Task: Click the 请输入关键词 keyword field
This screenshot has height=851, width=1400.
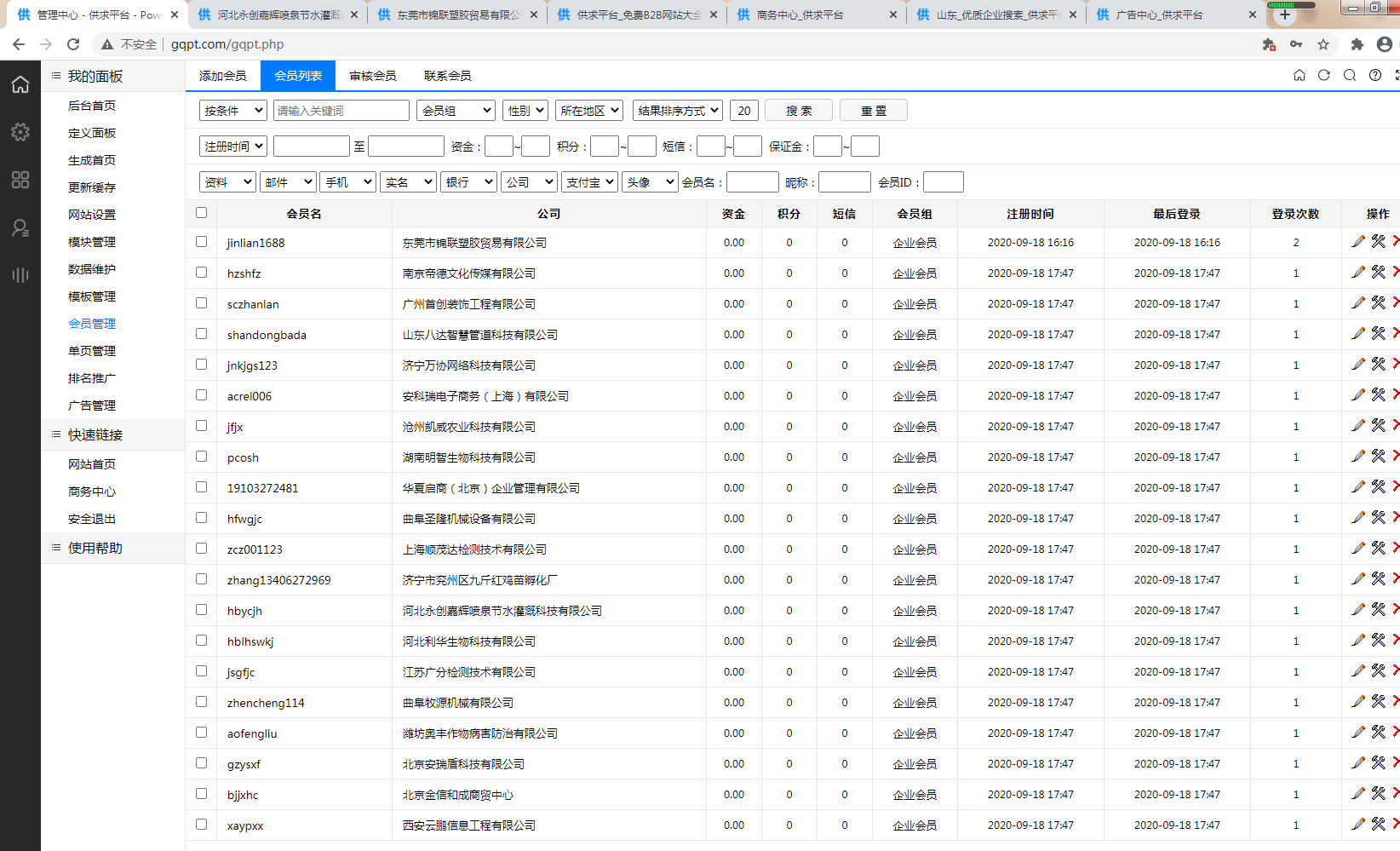Action: 341,111
